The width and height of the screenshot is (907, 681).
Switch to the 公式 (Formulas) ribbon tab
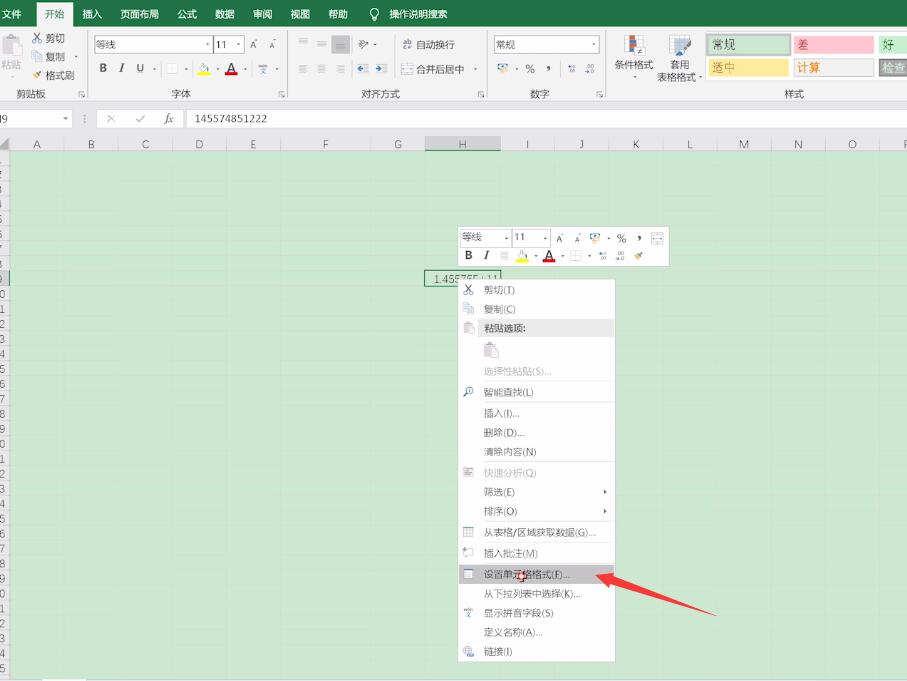click(x=187, y=14)
